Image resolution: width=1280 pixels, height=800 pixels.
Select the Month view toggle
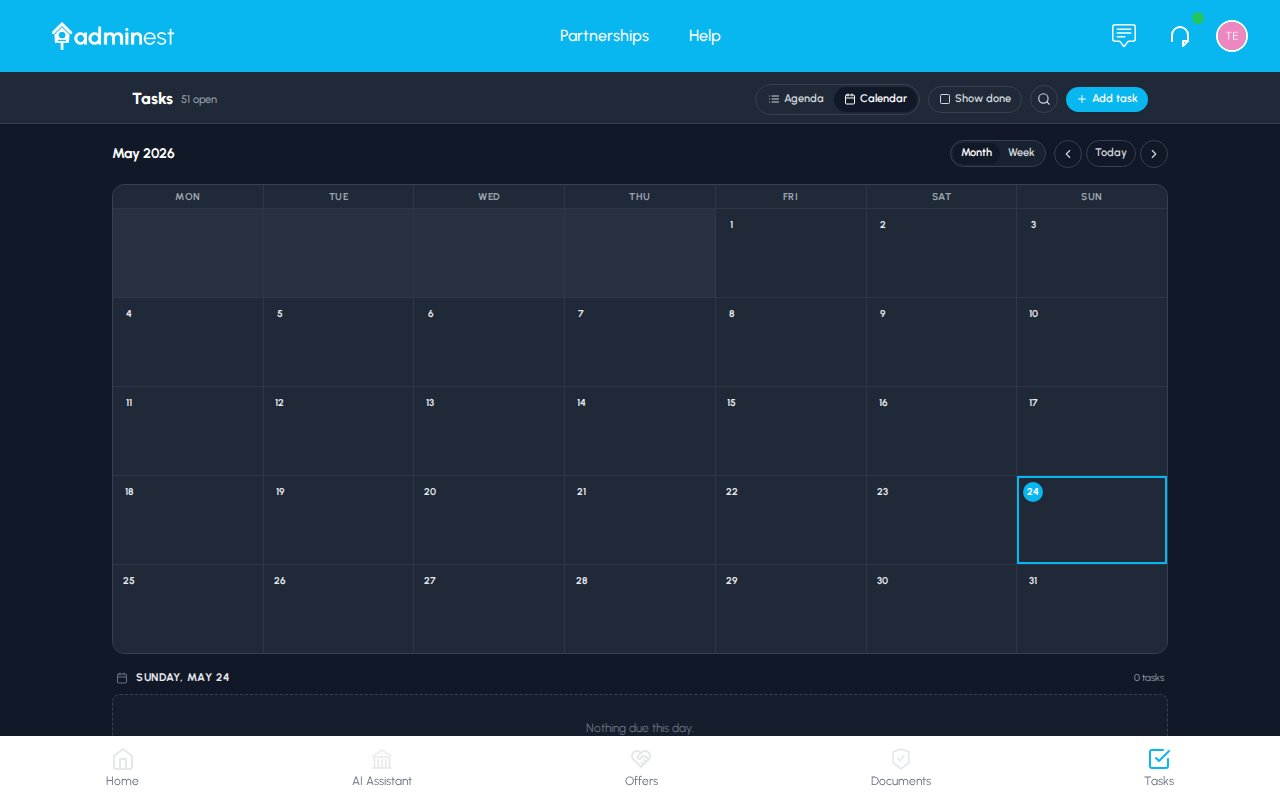click(x=976, y=153)
